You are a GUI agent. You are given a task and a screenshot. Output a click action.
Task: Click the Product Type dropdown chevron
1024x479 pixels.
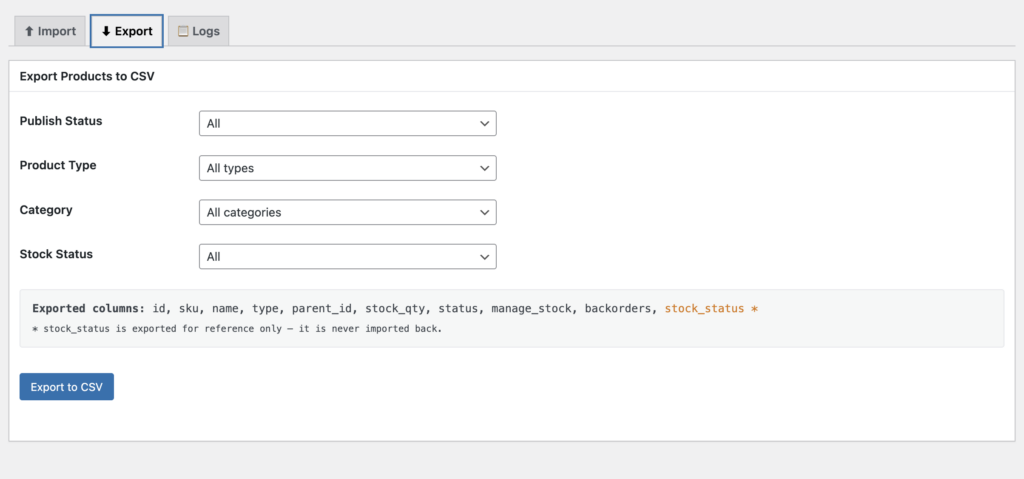coord(484,168)
